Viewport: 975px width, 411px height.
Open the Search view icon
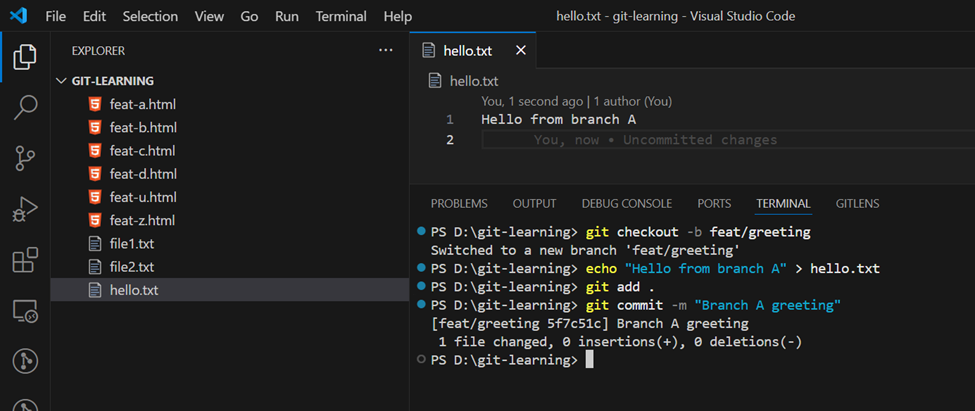(25, 107)
